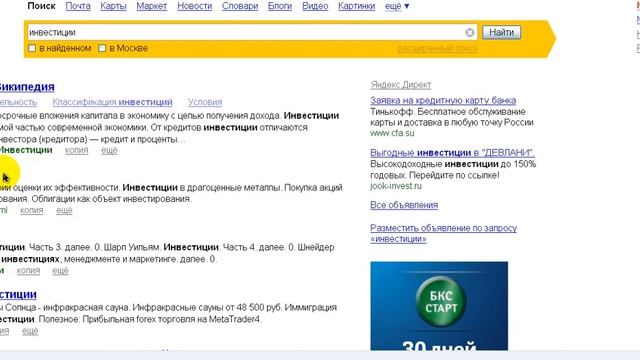Image resolution: width=640 pixels, height=360 pixels.
Task: Open the 'Все объявления' link
Action: [x=404, y=205]
